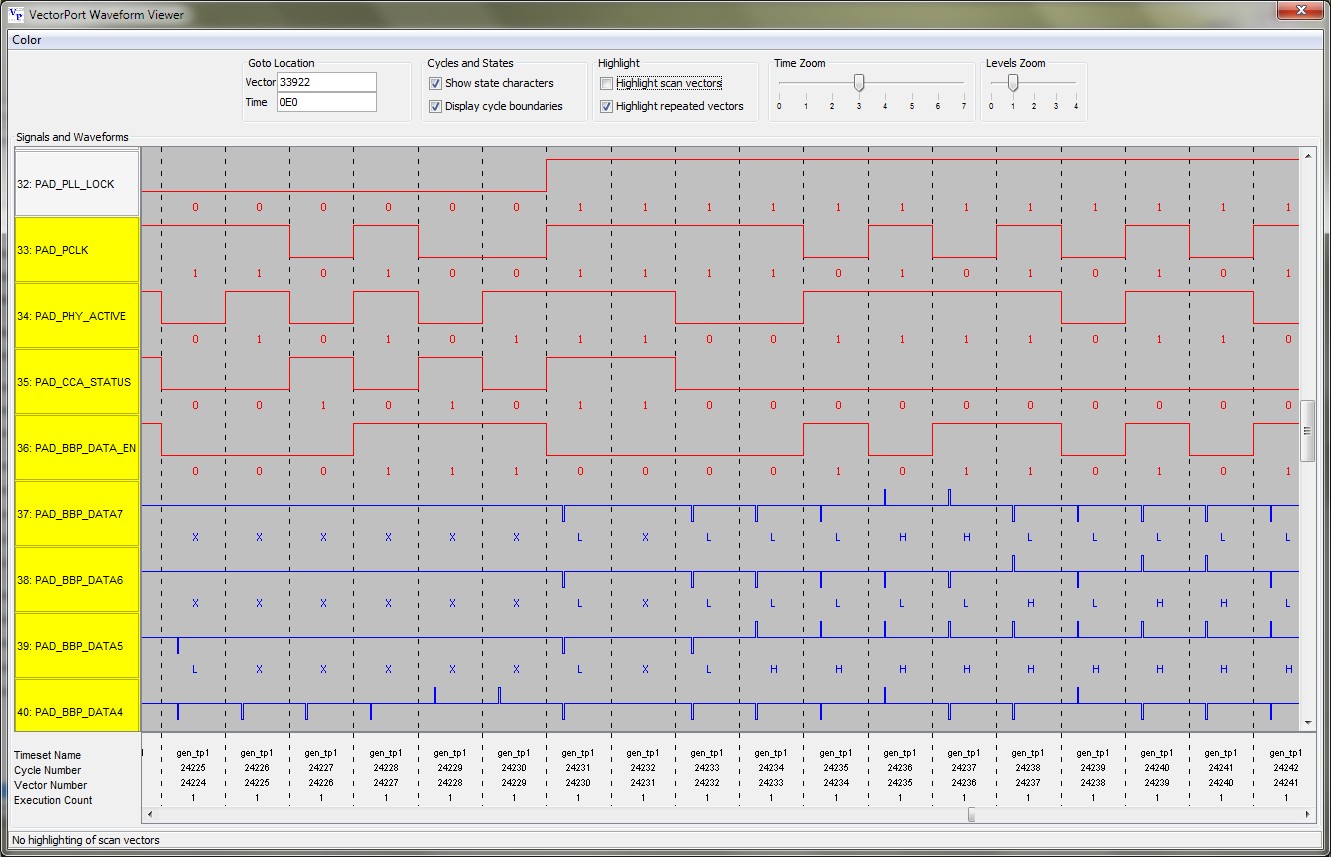Click the Levels Zoom slider handle
This screenshot has height=857, width=1331.
[1013, 83]
